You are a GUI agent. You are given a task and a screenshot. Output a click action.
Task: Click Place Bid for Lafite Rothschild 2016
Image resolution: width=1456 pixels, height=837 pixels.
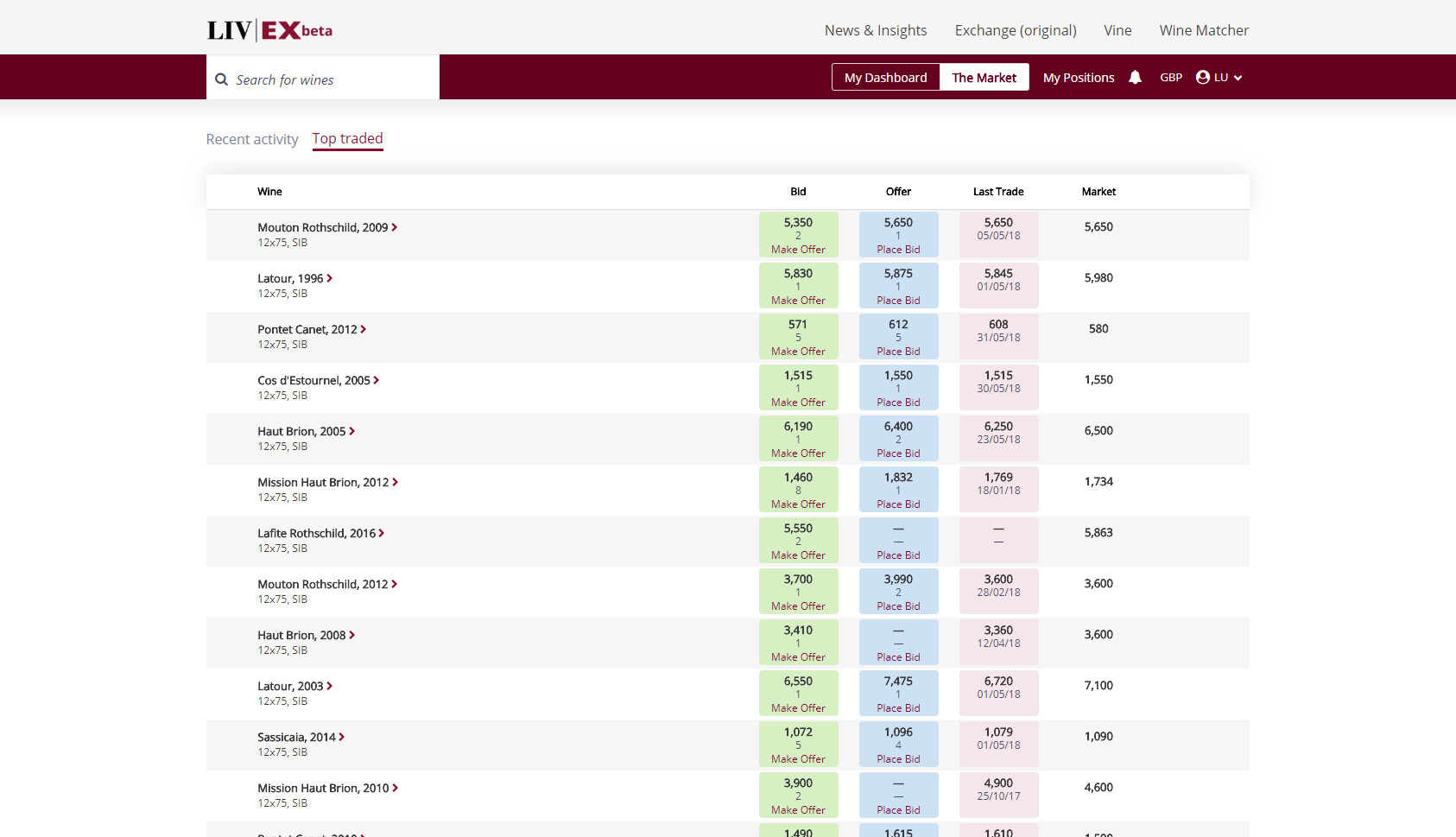[x=898, y=555]
